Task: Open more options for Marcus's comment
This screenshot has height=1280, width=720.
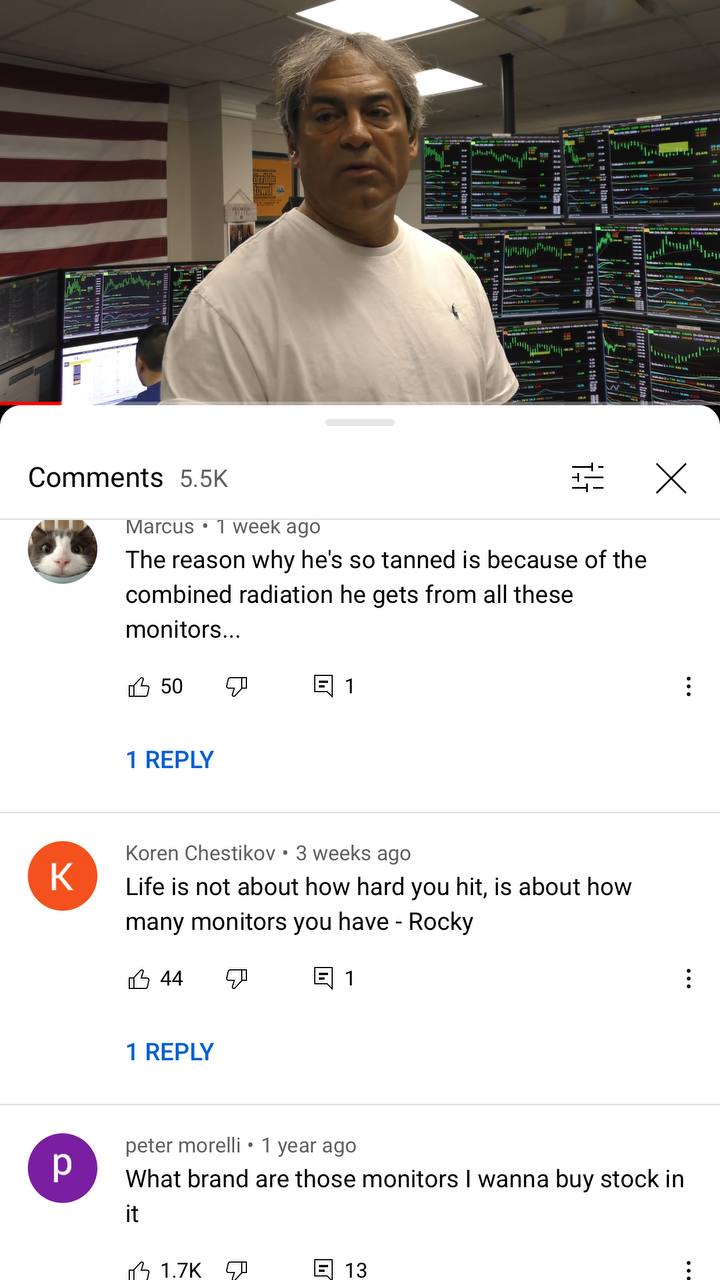Action: tap(688, 686)
